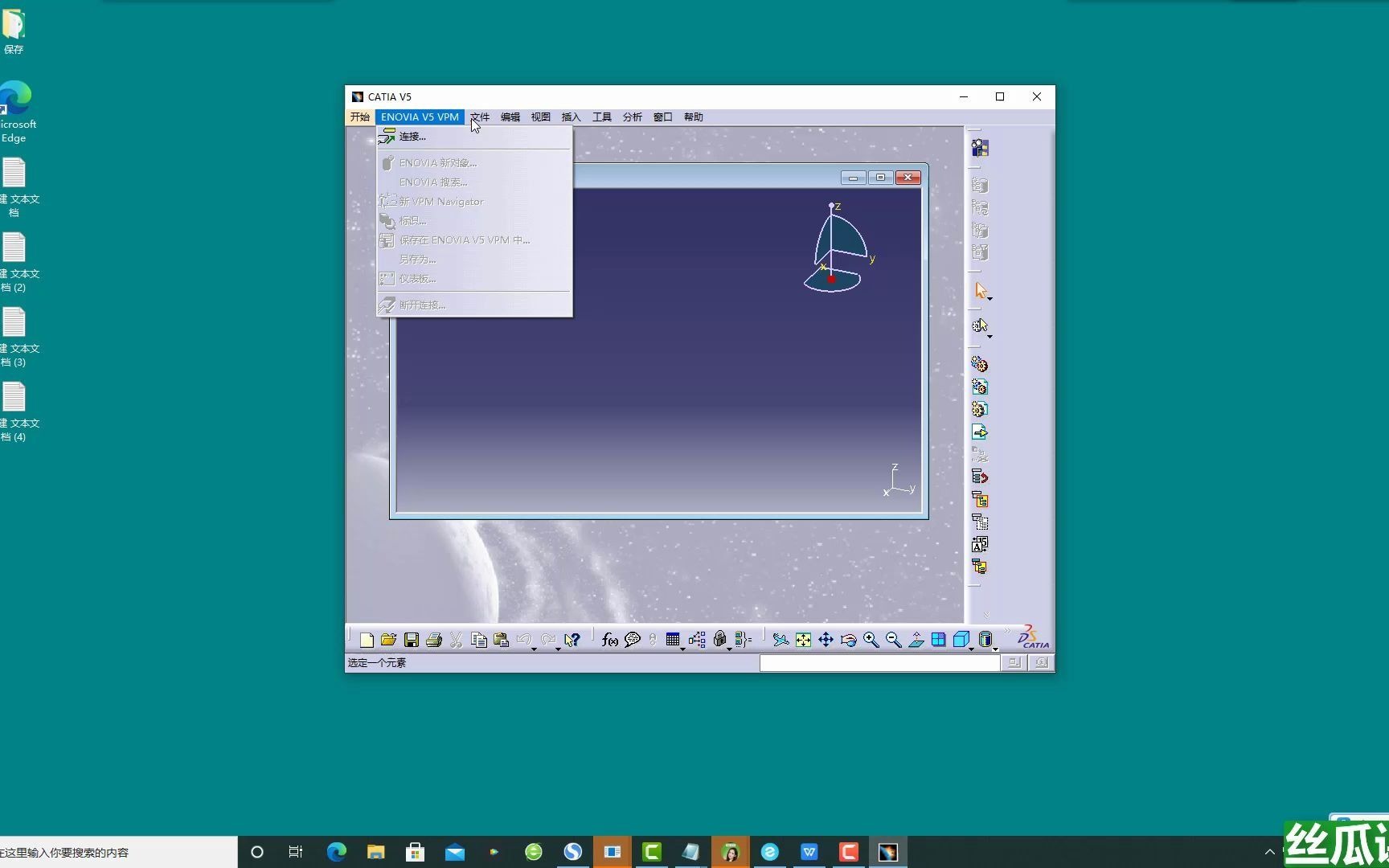Open the 编辑 menu
Screen dimensions: 1389x868
[510, 117]
